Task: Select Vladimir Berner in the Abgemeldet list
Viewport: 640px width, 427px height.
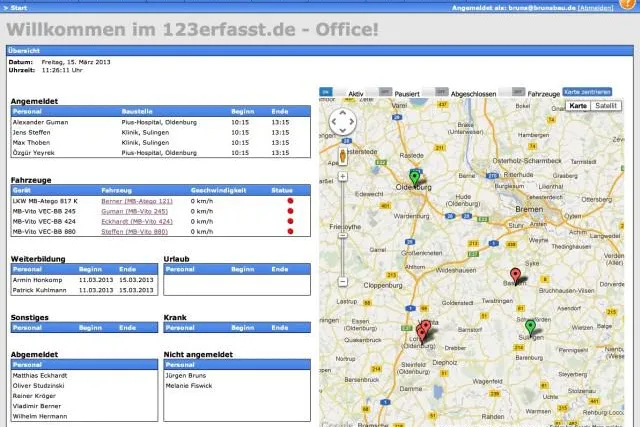Action: click(37, 406)
